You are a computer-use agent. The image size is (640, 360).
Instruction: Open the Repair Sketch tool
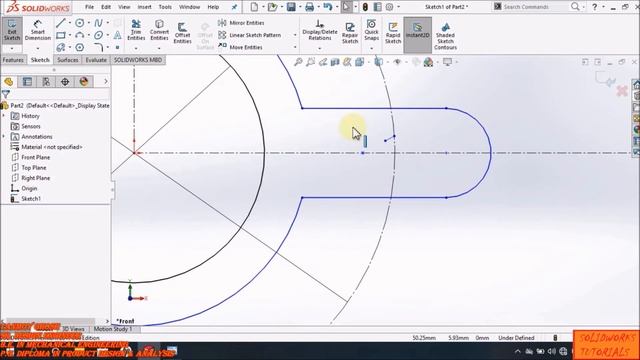pyautogui.click(x=350, y=33)
